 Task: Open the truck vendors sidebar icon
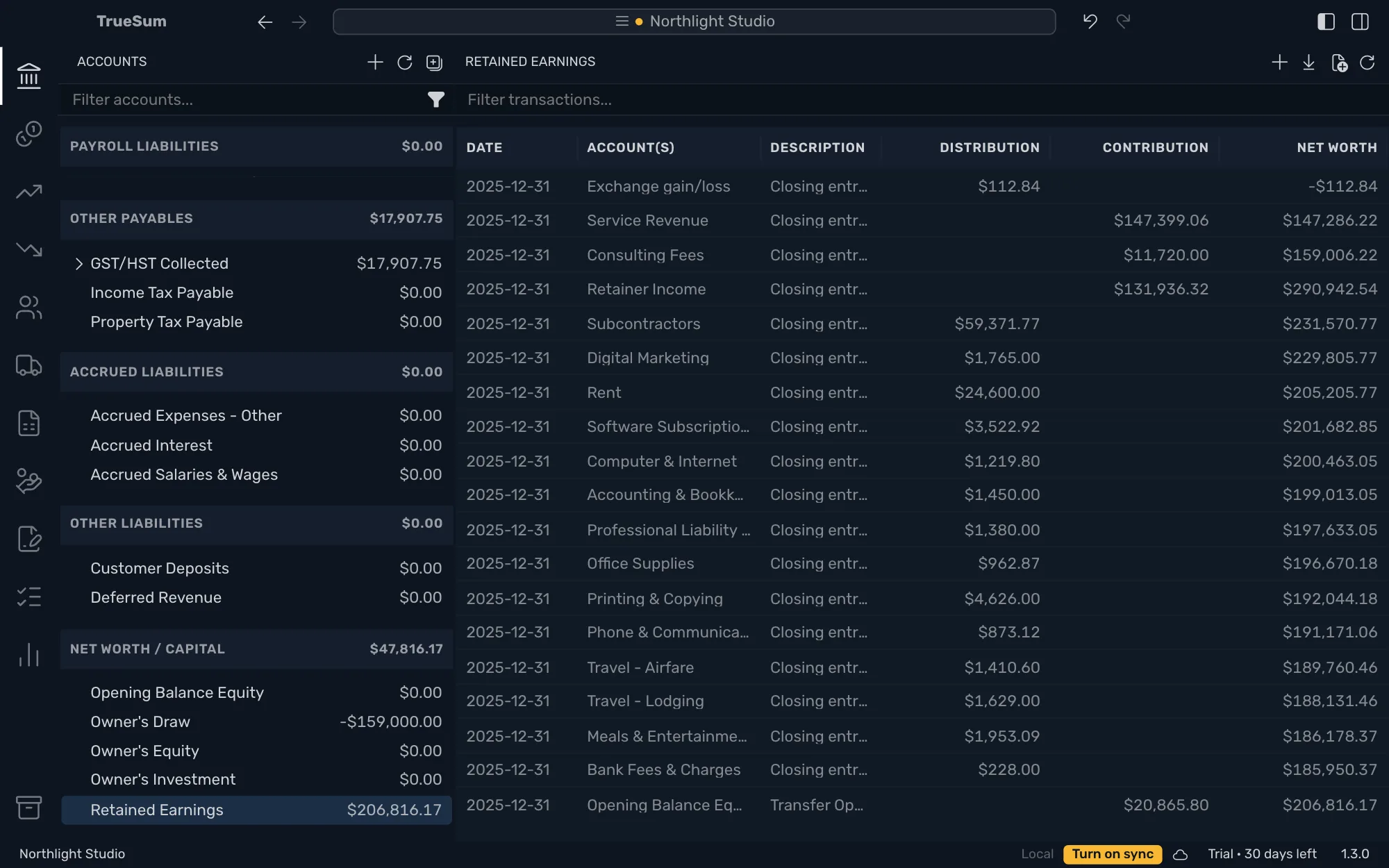[28, 365]
